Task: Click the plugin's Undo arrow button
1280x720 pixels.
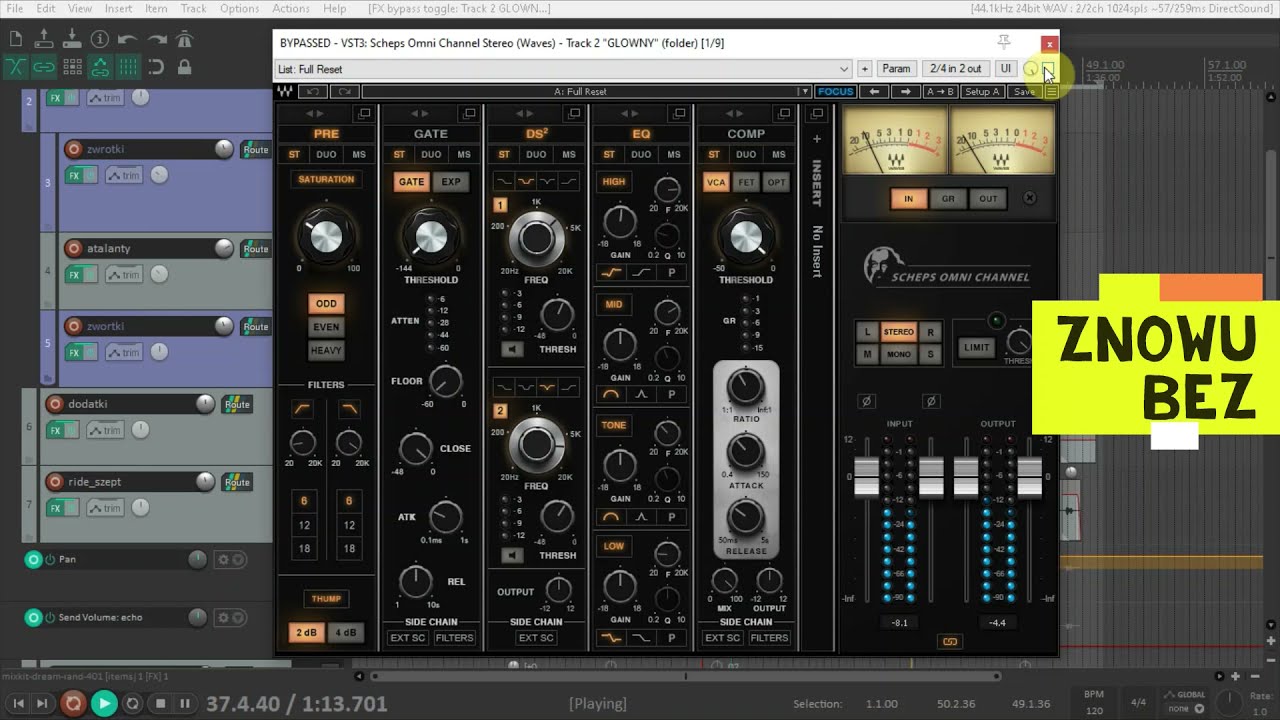Action: 313,92
